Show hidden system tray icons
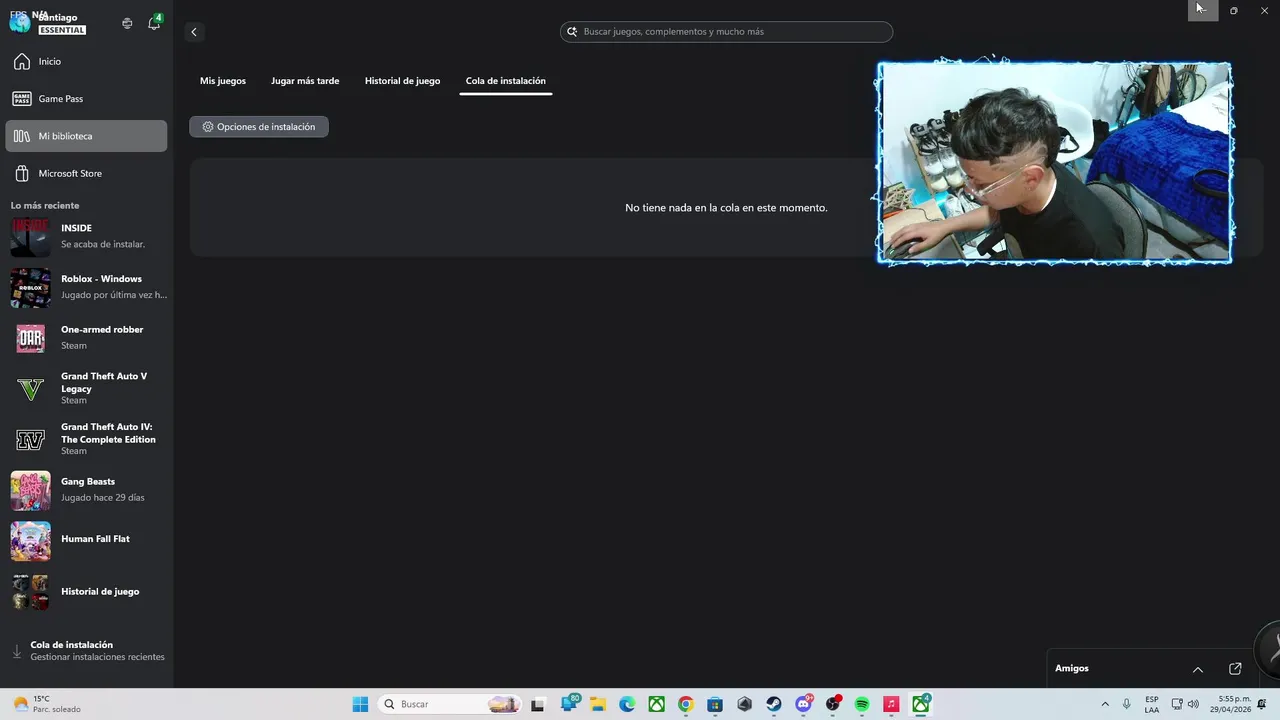 pos(1105,704)
